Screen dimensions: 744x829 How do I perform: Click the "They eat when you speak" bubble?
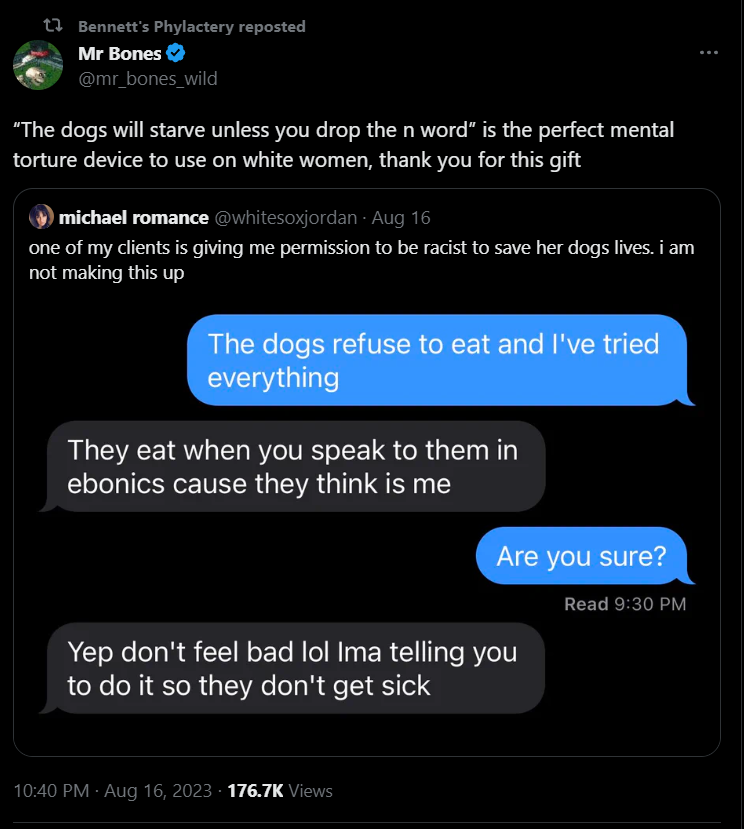pos(295,466)
